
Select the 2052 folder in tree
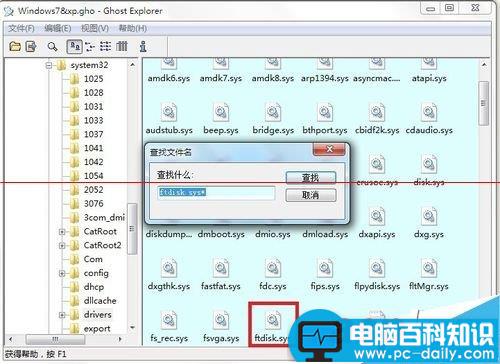click(x=93, y=190)
